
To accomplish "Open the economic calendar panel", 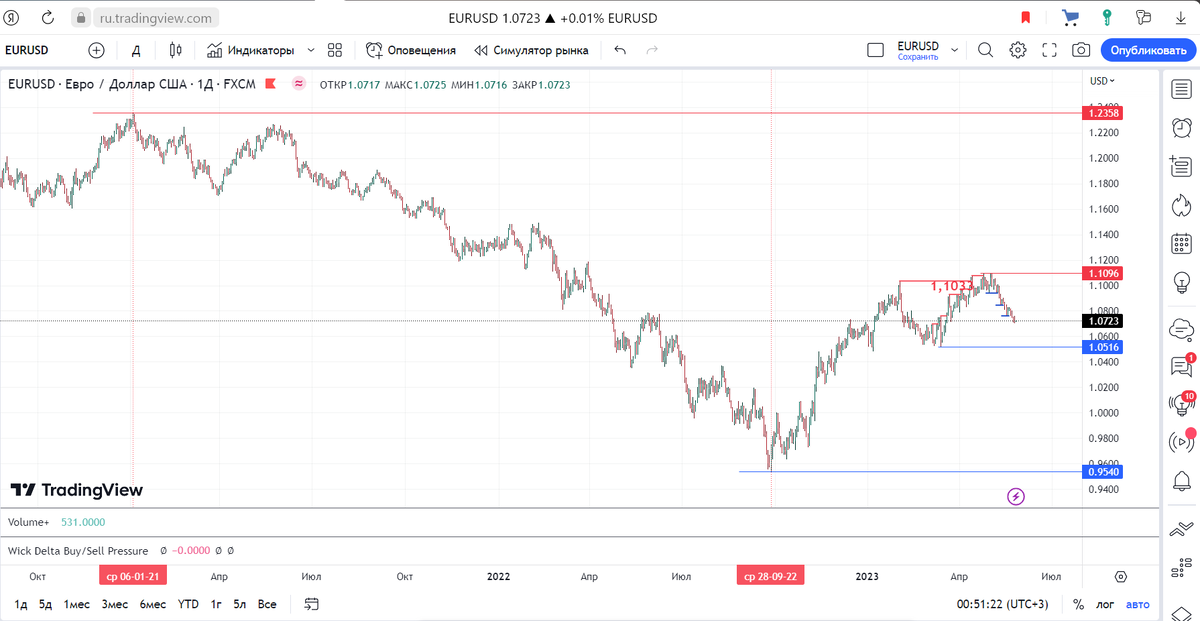I will [1181, 243].
